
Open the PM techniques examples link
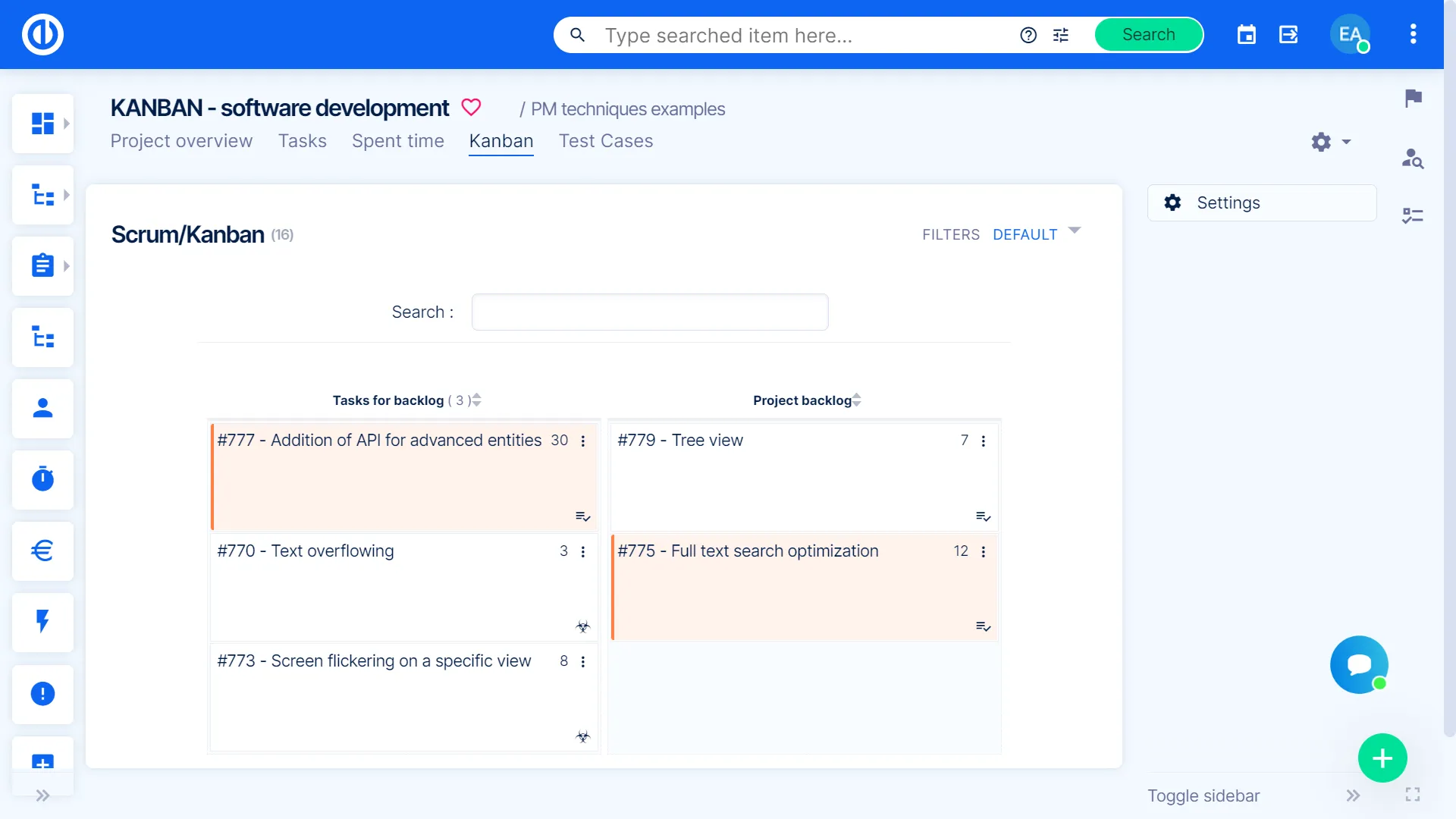pyautogui.click(x=627, y=109)
